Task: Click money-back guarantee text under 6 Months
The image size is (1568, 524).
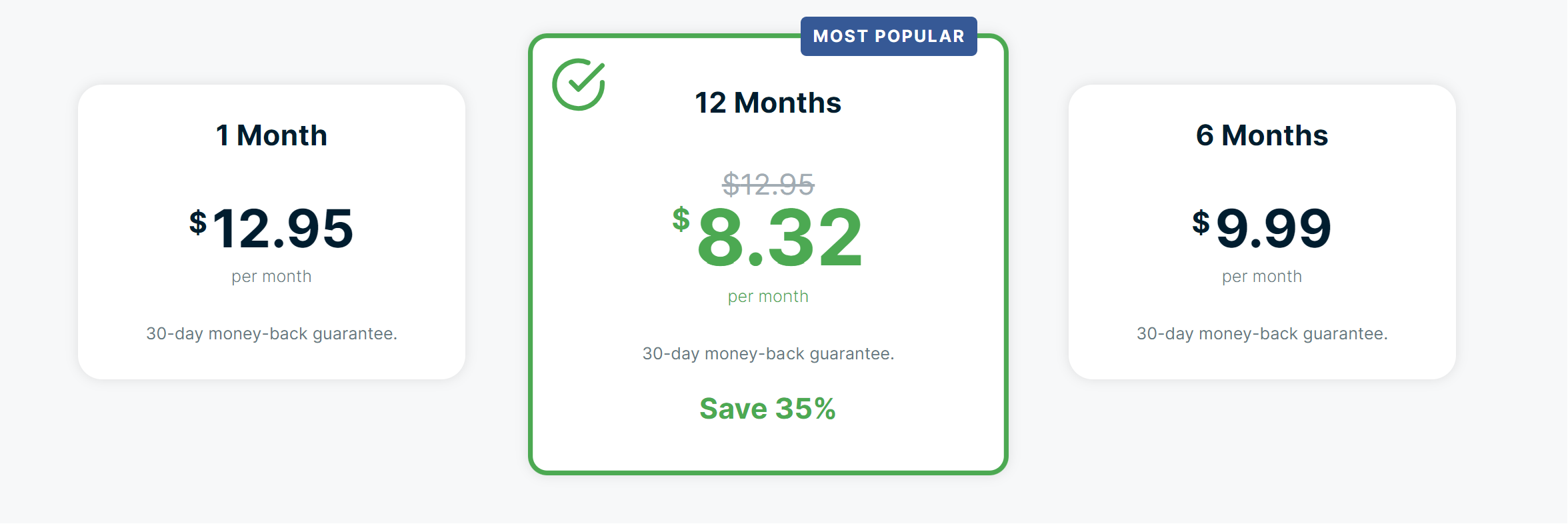Action: (x=1261, y=333)
